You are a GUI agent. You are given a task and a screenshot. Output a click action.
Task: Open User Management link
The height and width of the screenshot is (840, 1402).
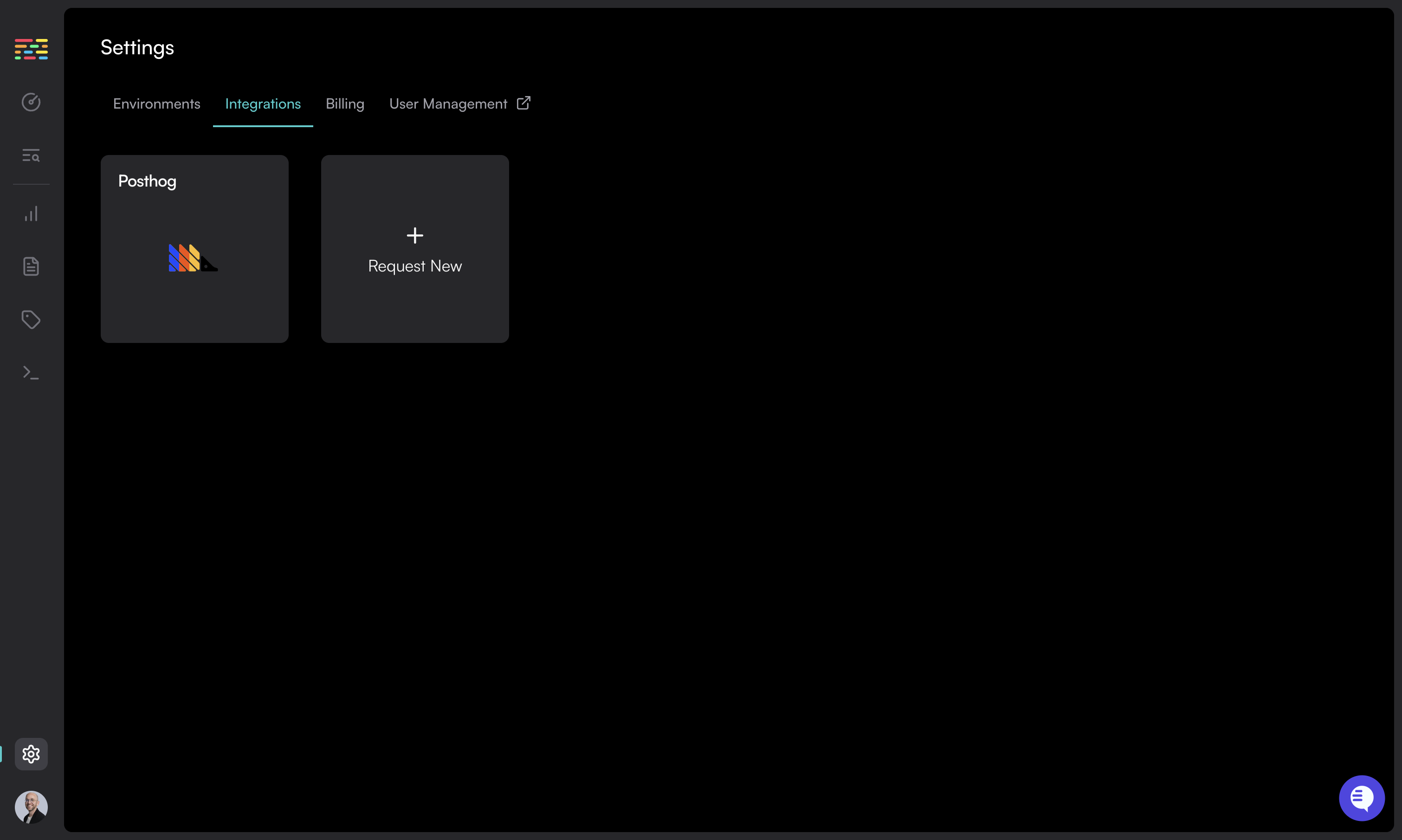click(448, 104)
